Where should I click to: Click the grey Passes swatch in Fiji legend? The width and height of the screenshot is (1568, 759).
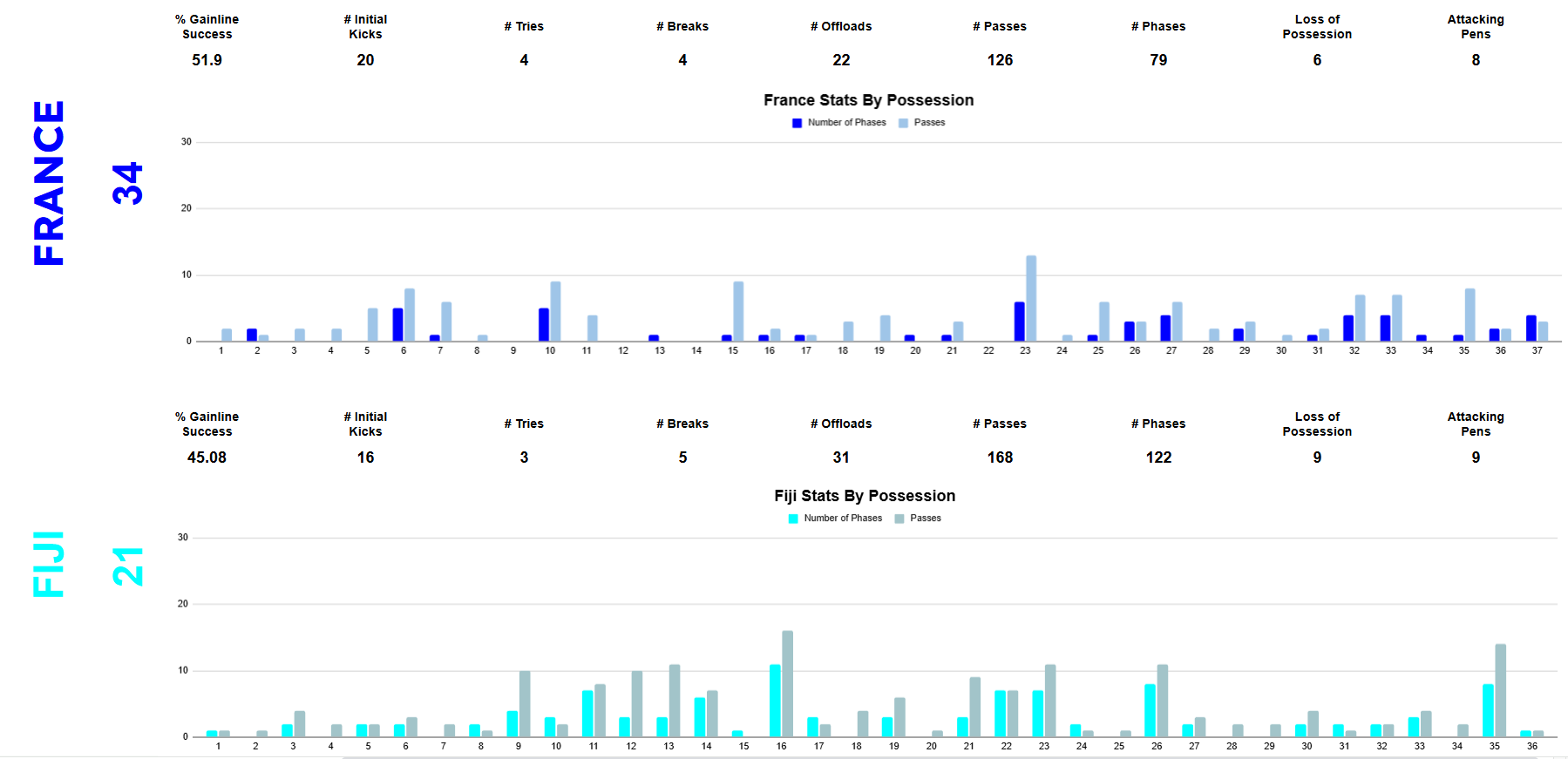click(899, 518)
